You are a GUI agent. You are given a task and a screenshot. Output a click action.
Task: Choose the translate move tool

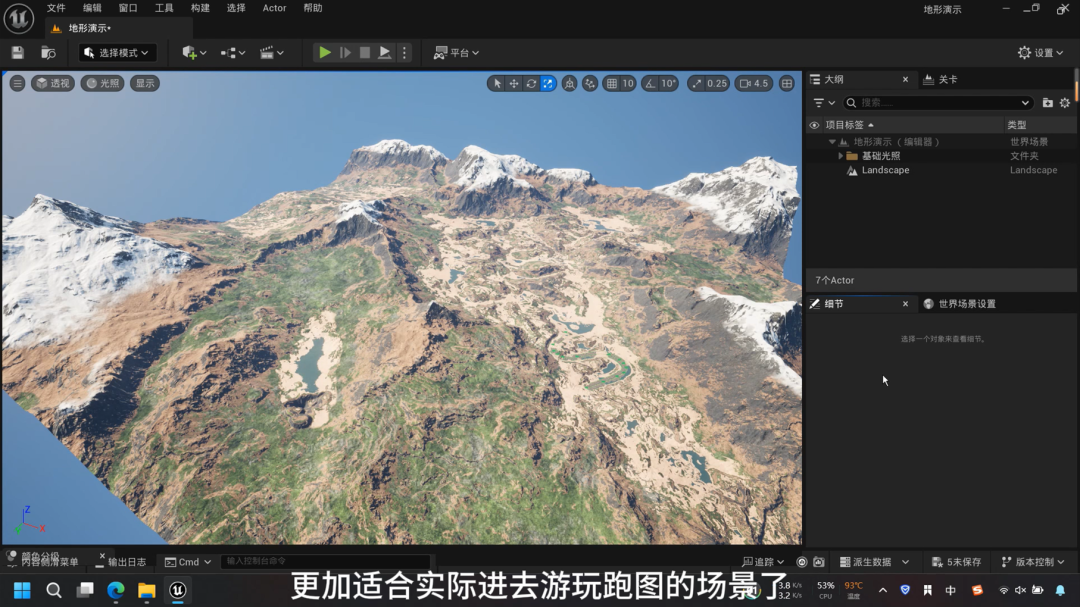pos(514,83)
